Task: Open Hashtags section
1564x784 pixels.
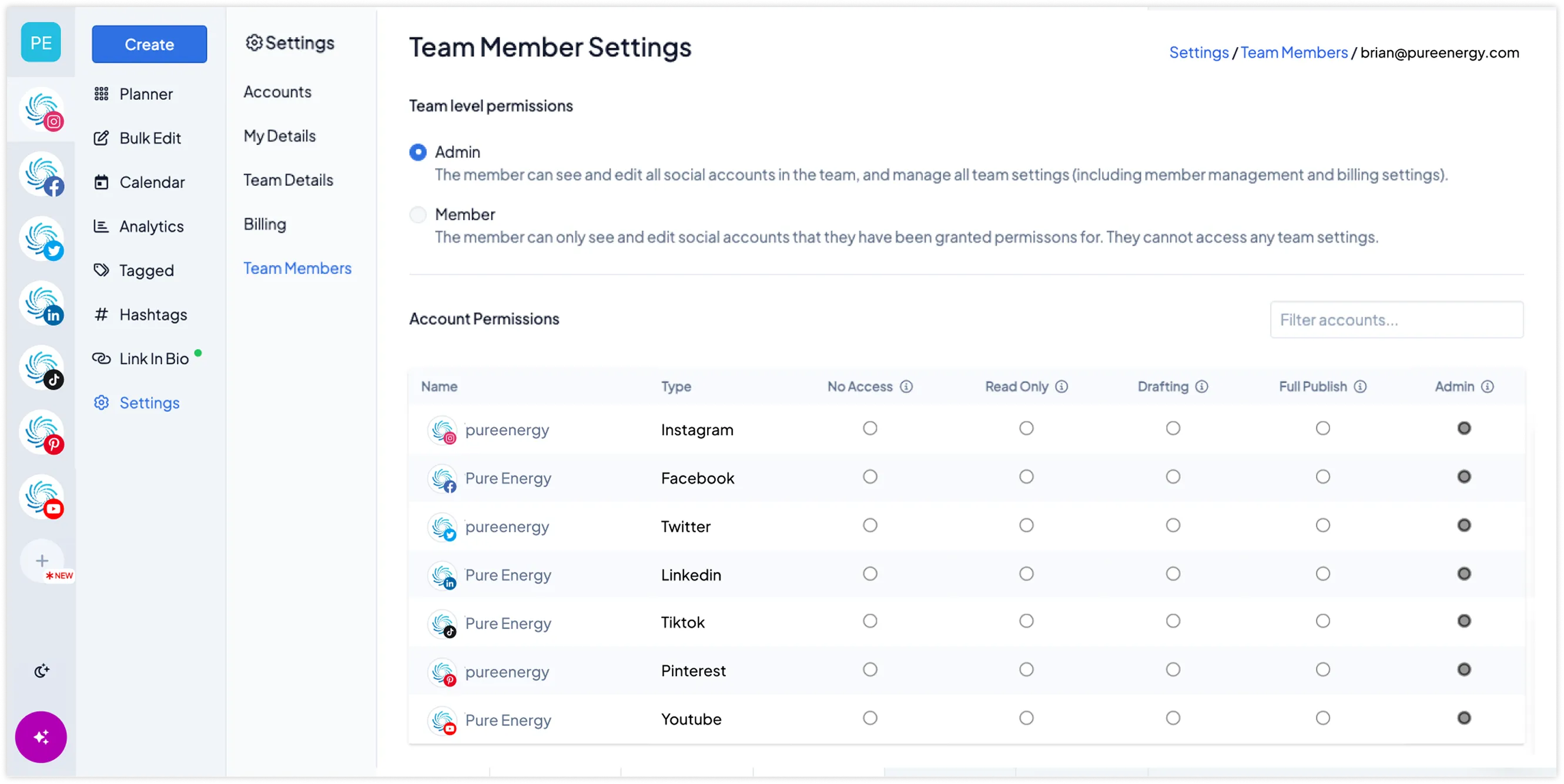Action: pos(140,315)
